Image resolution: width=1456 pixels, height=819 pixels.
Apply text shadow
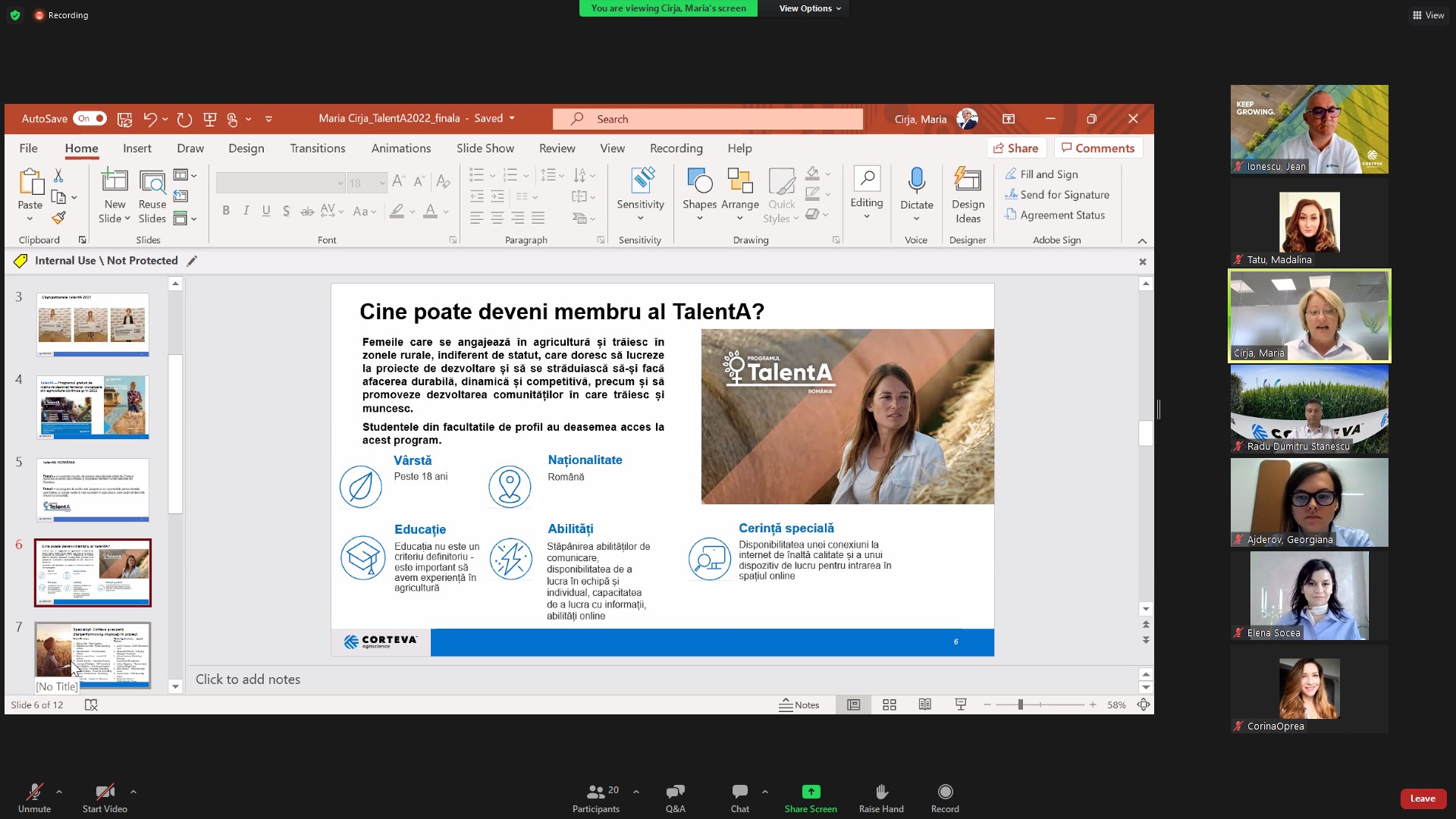coord(286,212)
